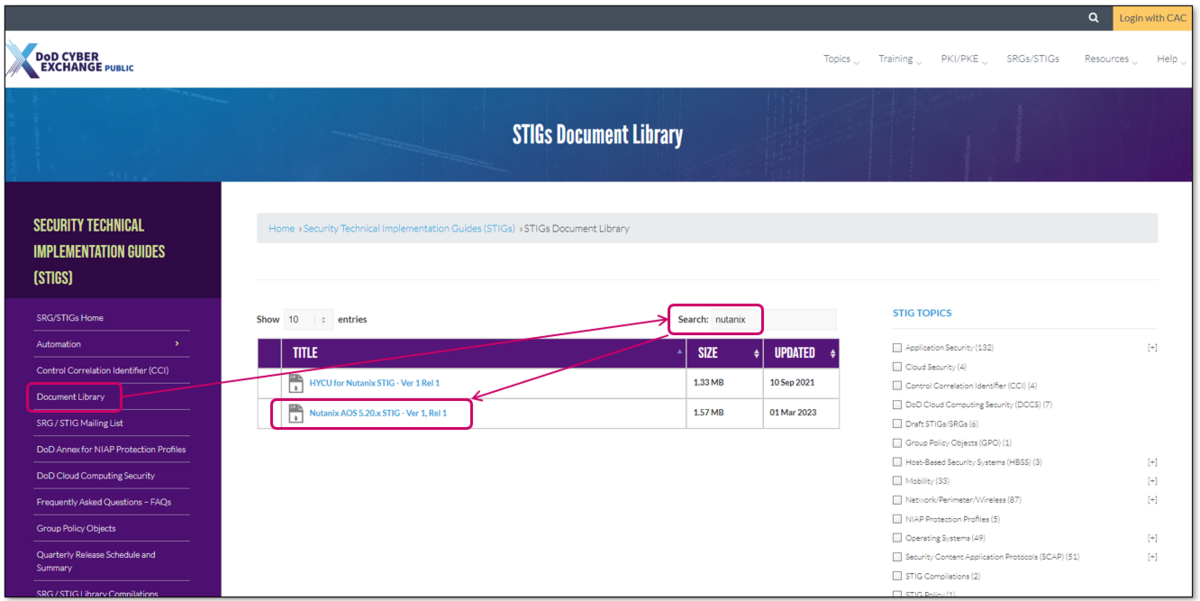Check Host-Based Security Systems (HBSS) (3)

897,462
